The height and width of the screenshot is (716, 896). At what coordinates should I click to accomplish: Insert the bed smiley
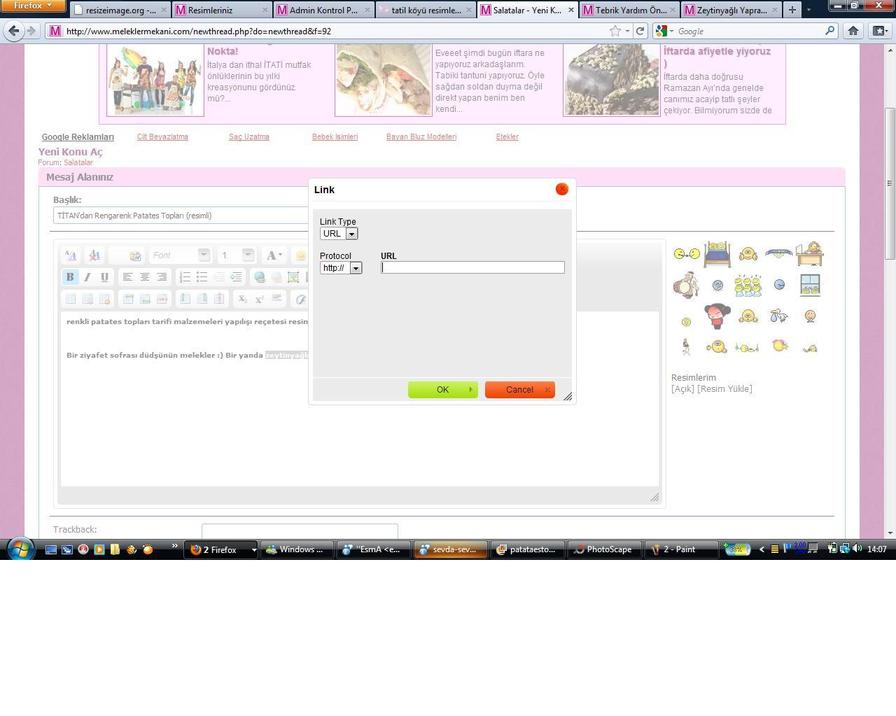(x=717, y=254)
